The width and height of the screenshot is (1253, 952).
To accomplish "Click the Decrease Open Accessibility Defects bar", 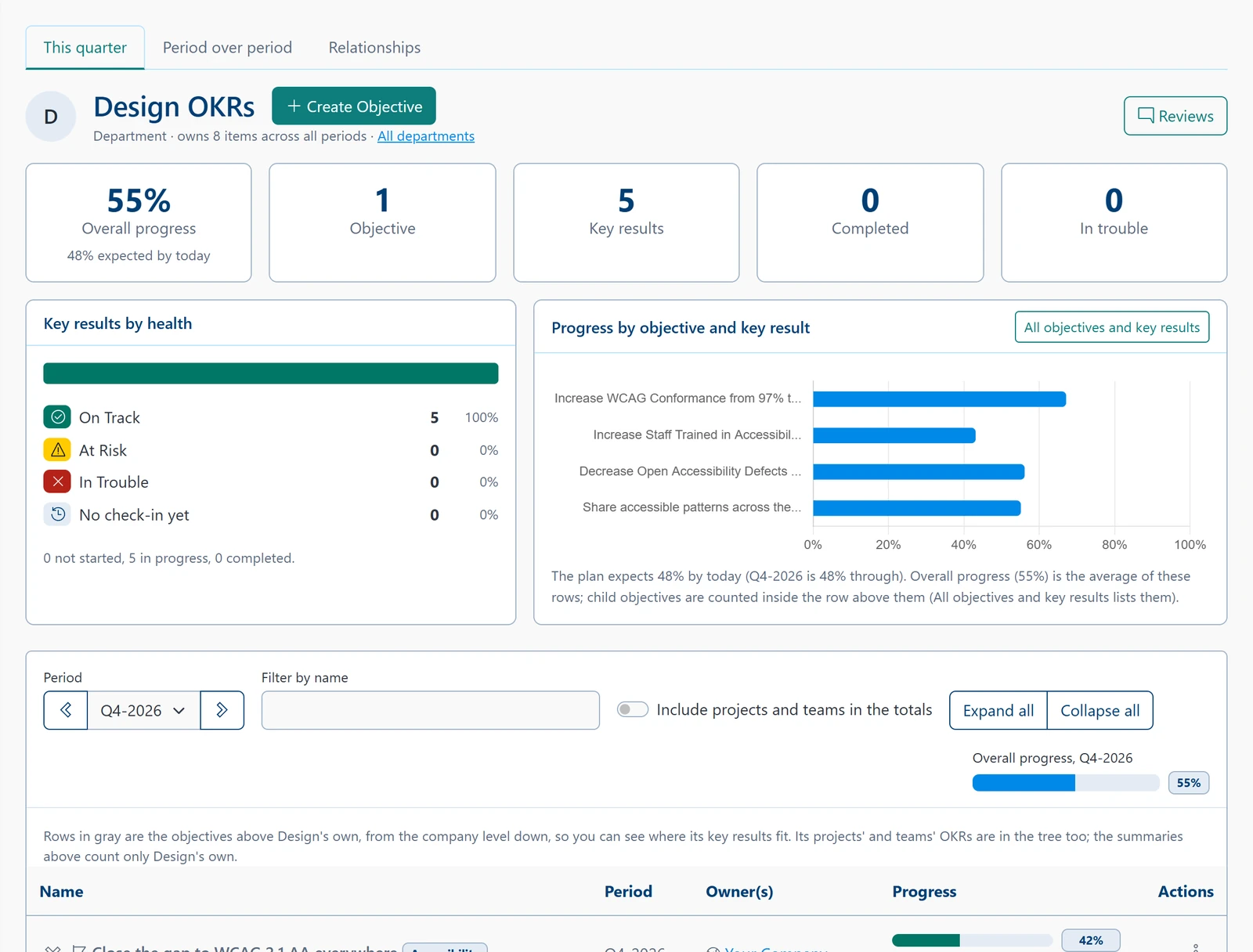I will (919, 471).
